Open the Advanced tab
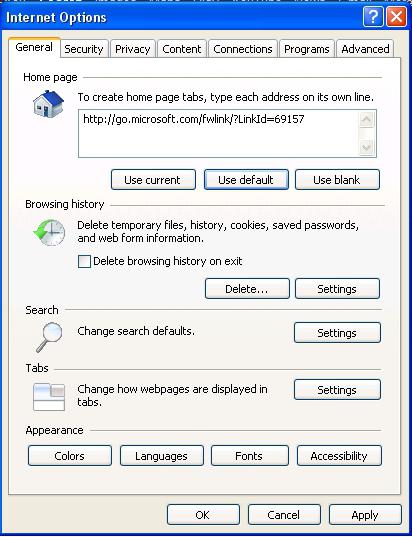The width and height of the screenshot is (412, 537). [365, 49]
